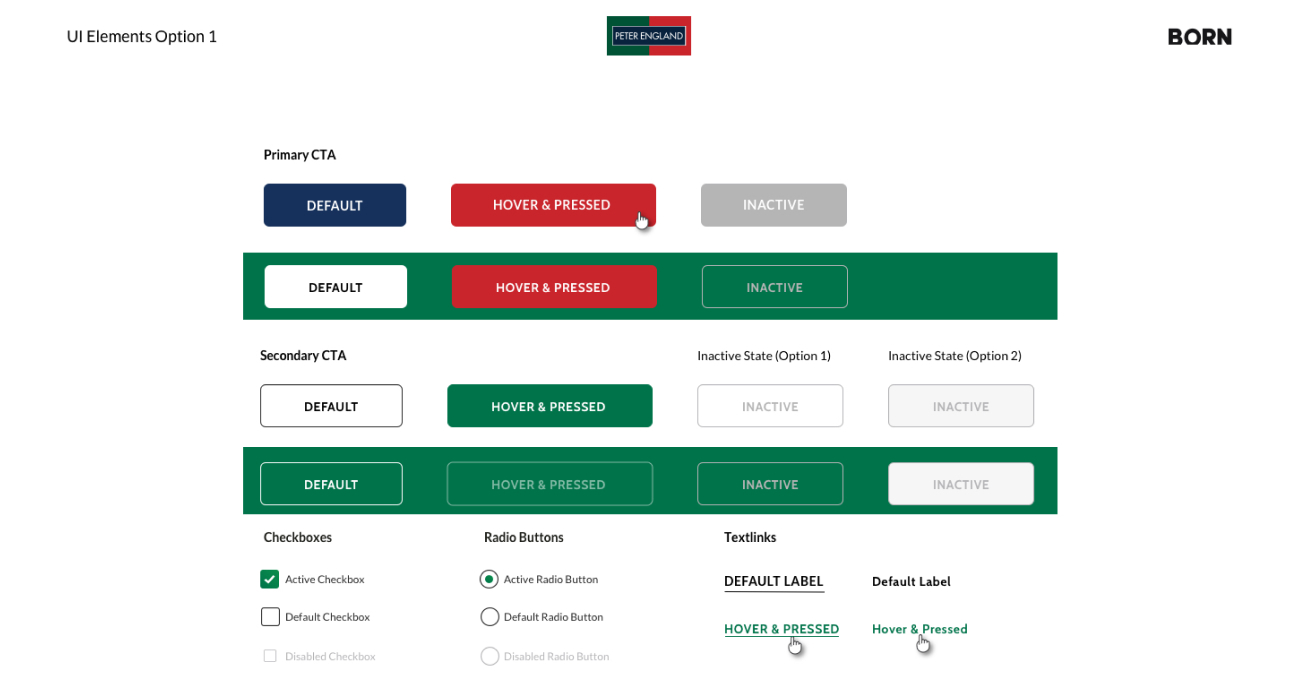1290x686 pixels.
Task: Click the white-filled DEFAULT button on the green band
Action: pyautogui.click(x=336, y=287)
